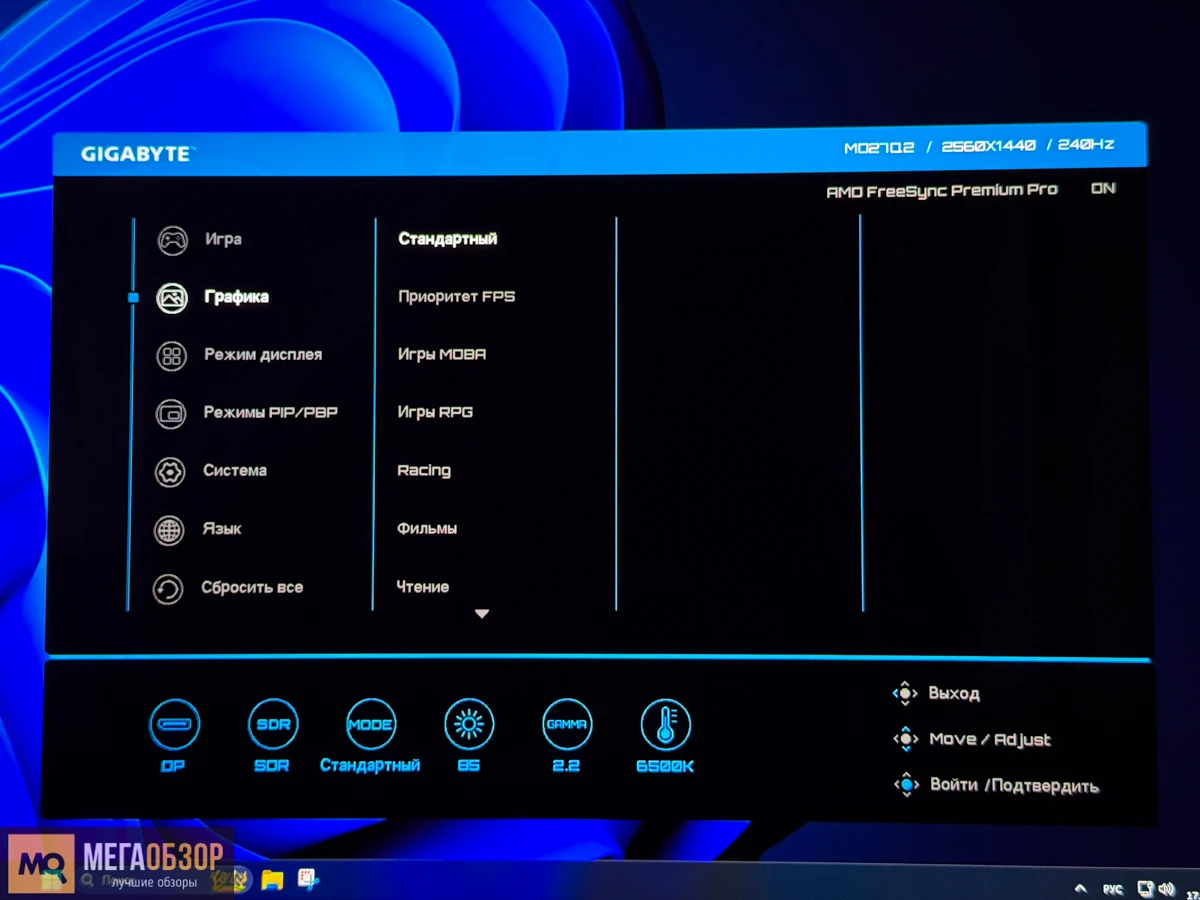Open the Режим дисплея grid icon

tap(172, 356)
